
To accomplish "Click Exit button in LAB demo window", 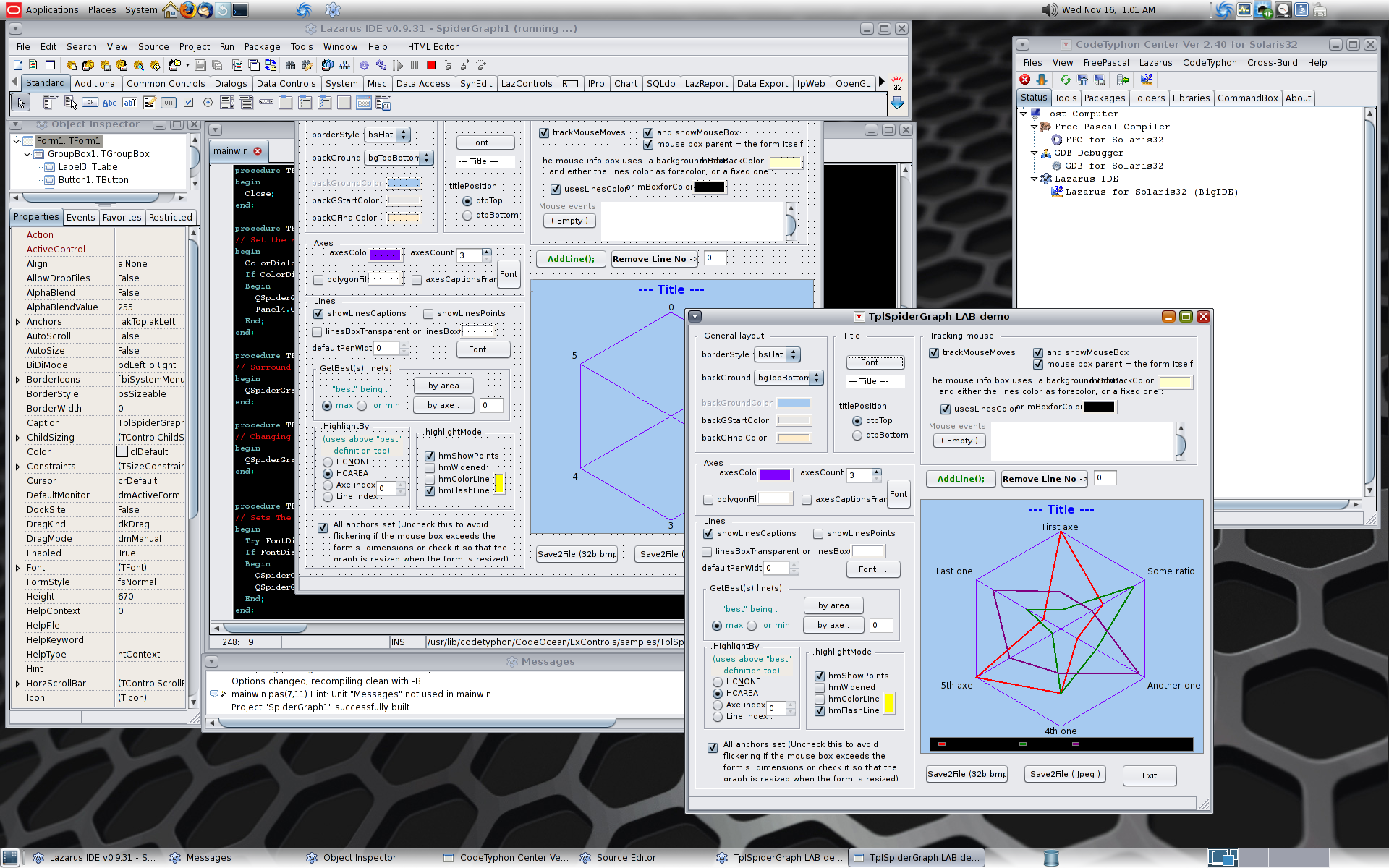I will click(1150, 775).
